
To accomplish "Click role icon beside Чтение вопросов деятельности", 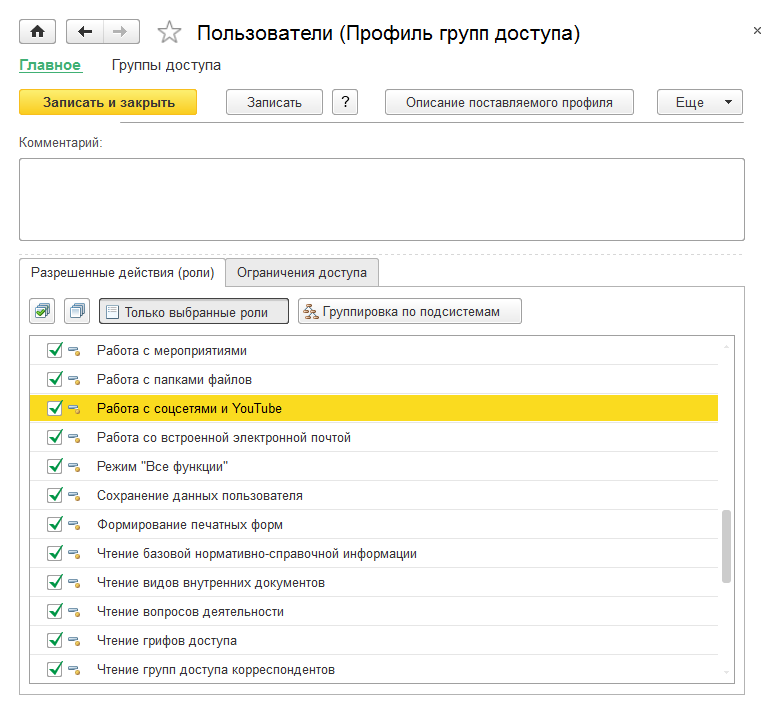I will pyautogui.click(x=74, y=612).
